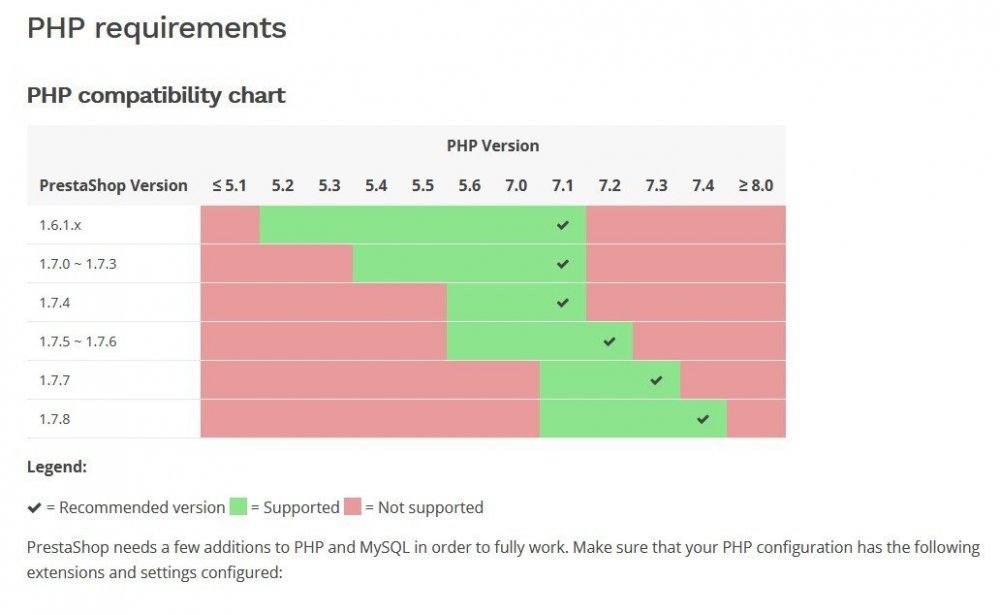This screenshot has height=615, width=1000.
Task: Click the PHP compatibility chart heading
Action: point(156,96)
